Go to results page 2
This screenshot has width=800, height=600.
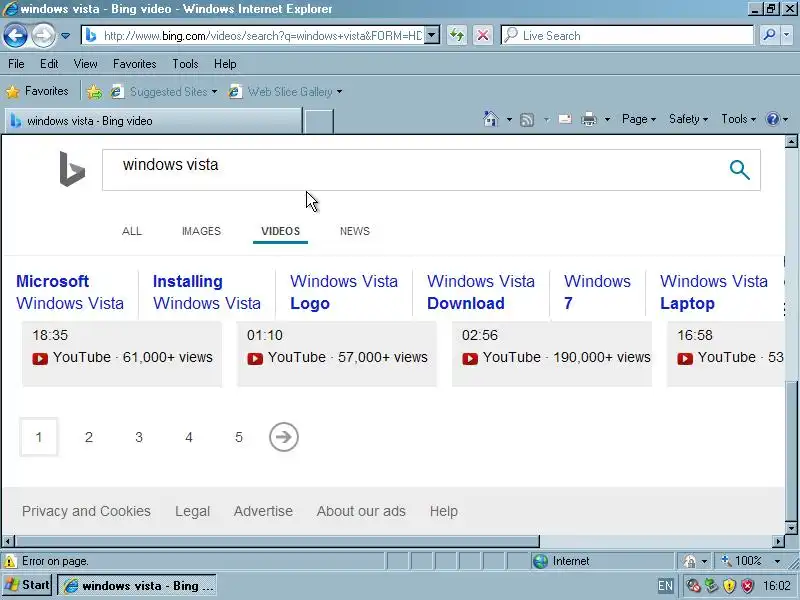[x=89, y=437]
